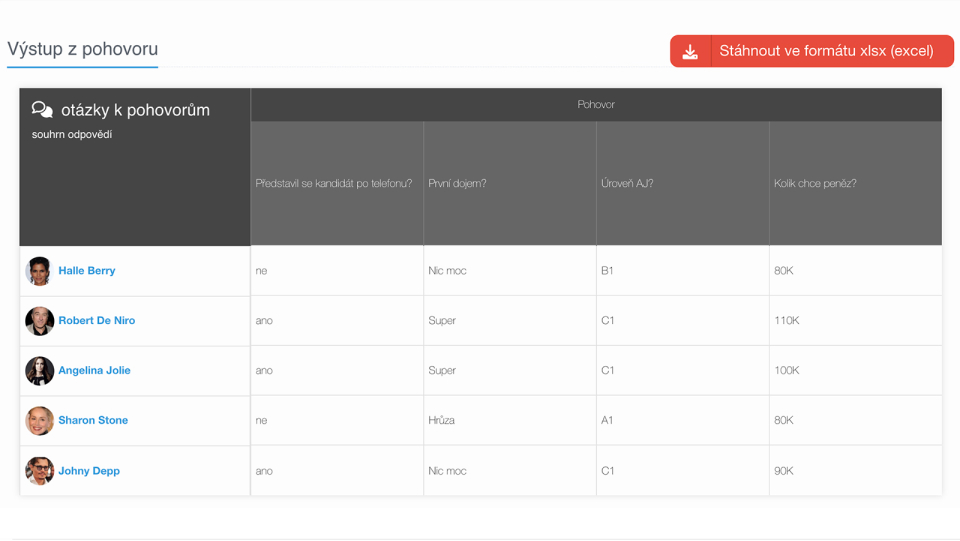Click Robert De Niro's 110K salary cell
960x541 pixels.
pyautogui.click(x=787, y=321)
